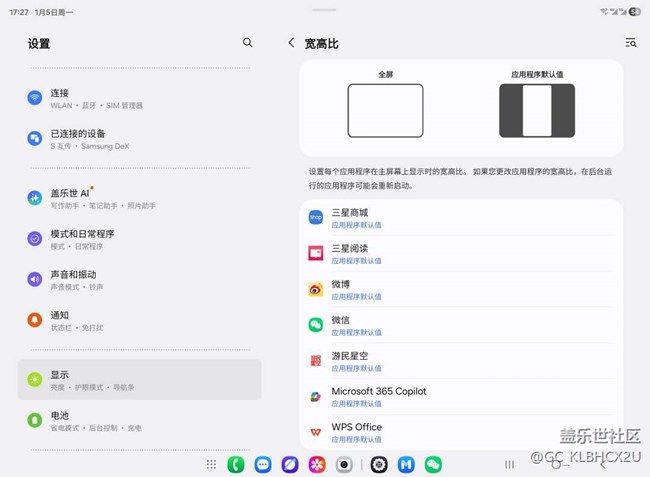Open 已连接的设备 settings category
Viewport: 650px width, 477px height.
(140, 139)
